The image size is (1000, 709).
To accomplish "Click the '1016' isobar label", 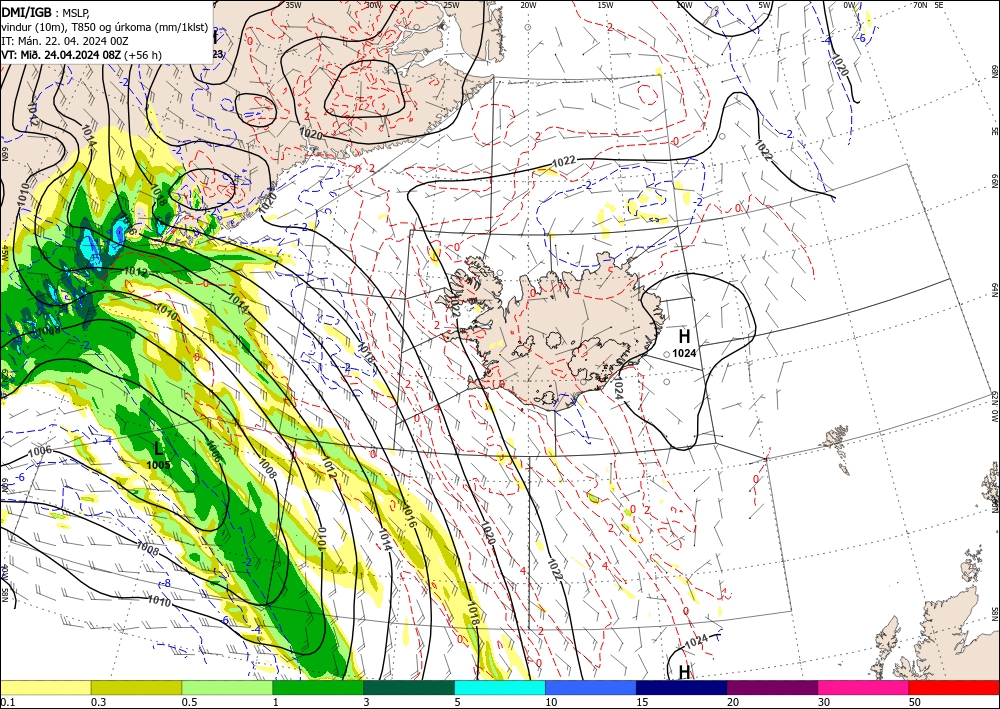I will coord(409,515).
